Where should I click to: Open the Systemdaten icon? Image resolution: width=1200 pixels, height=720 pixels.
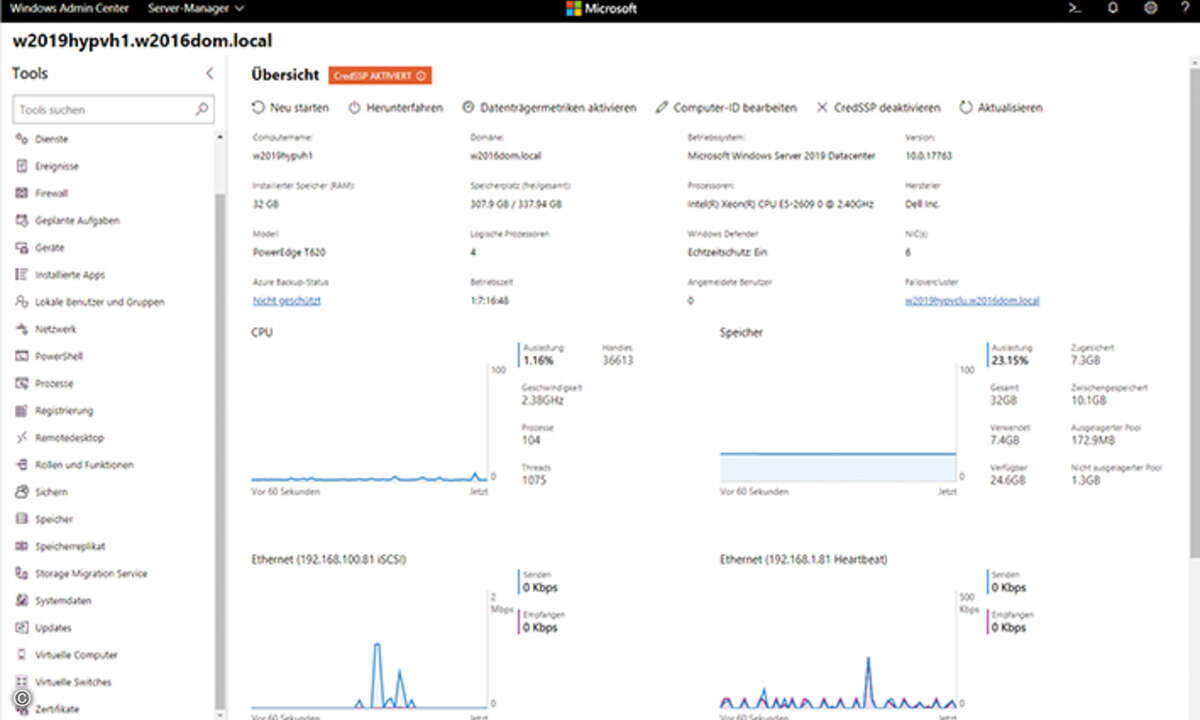[x=22, y=600]
